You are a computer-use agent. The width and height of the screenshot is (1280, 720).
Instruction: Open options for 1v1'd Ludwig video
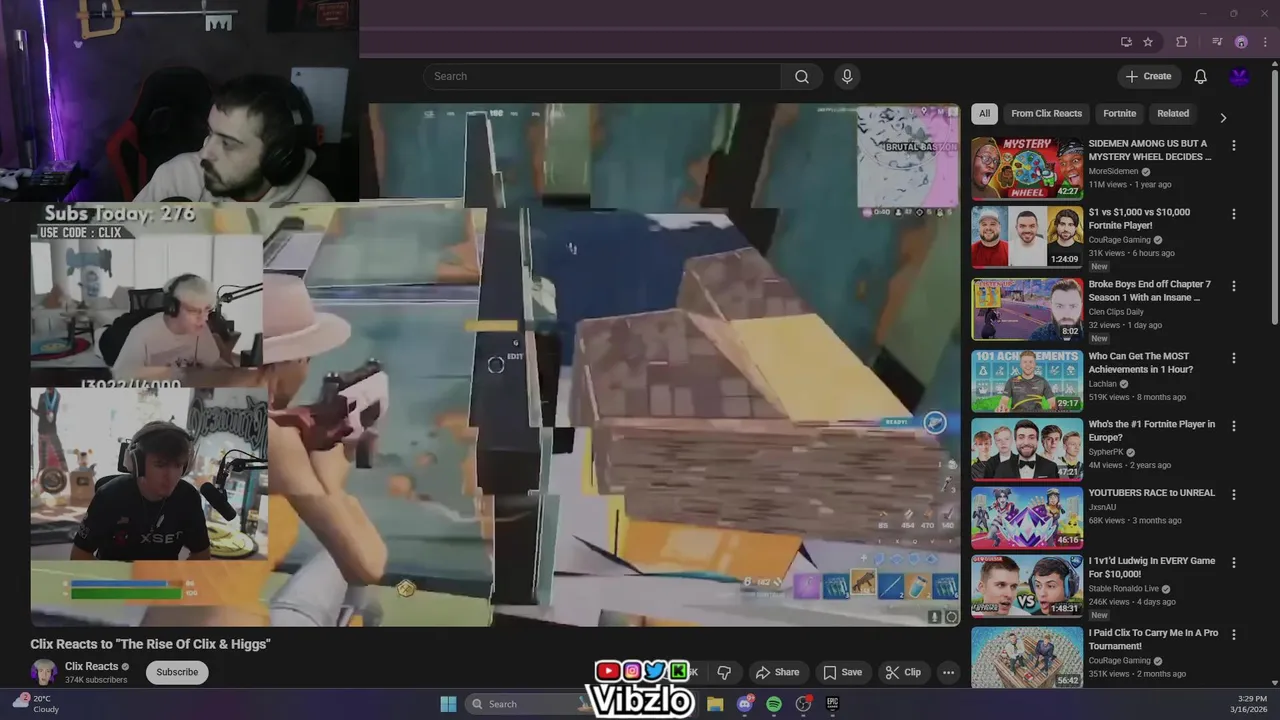tap(1233, 562)
